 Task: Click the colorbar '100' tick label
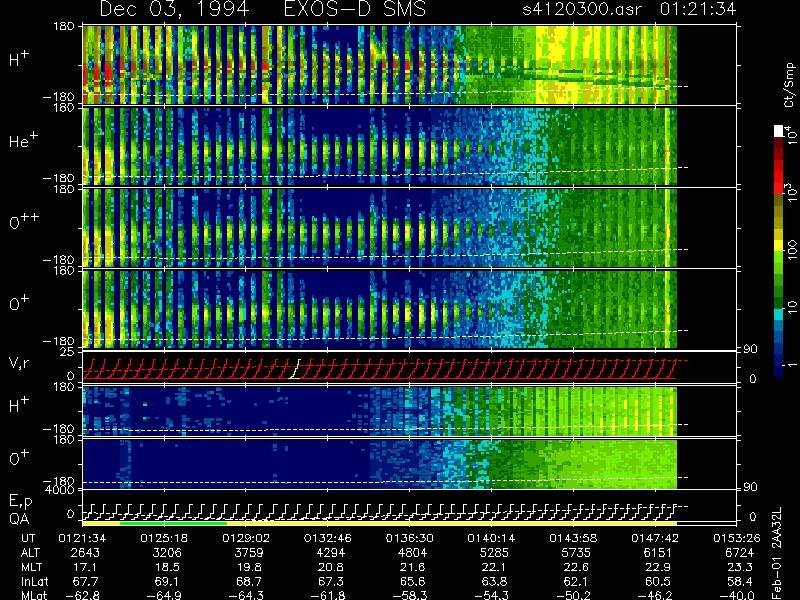point(791,251)
